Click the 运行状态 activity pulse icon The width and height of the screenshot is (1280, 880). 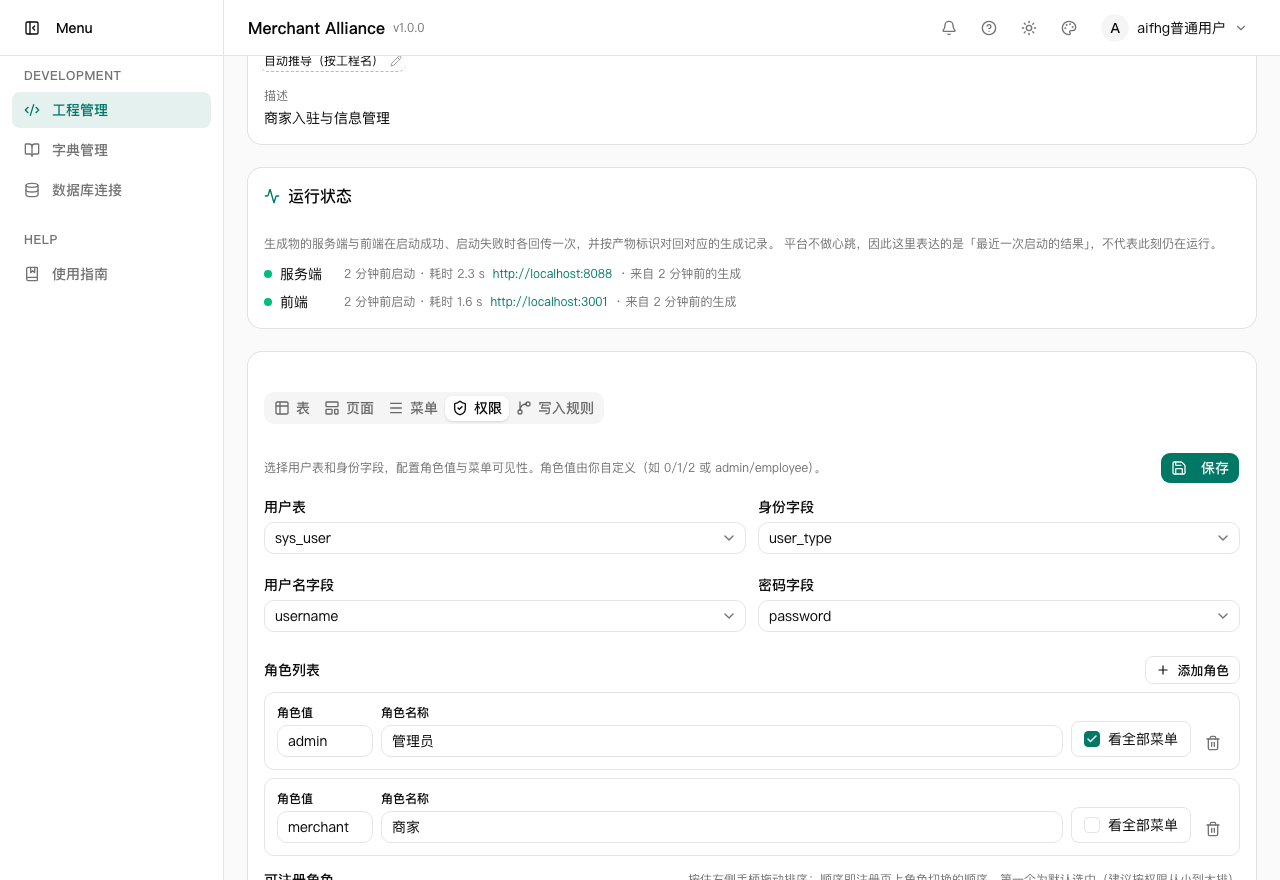tap(272, 196)
